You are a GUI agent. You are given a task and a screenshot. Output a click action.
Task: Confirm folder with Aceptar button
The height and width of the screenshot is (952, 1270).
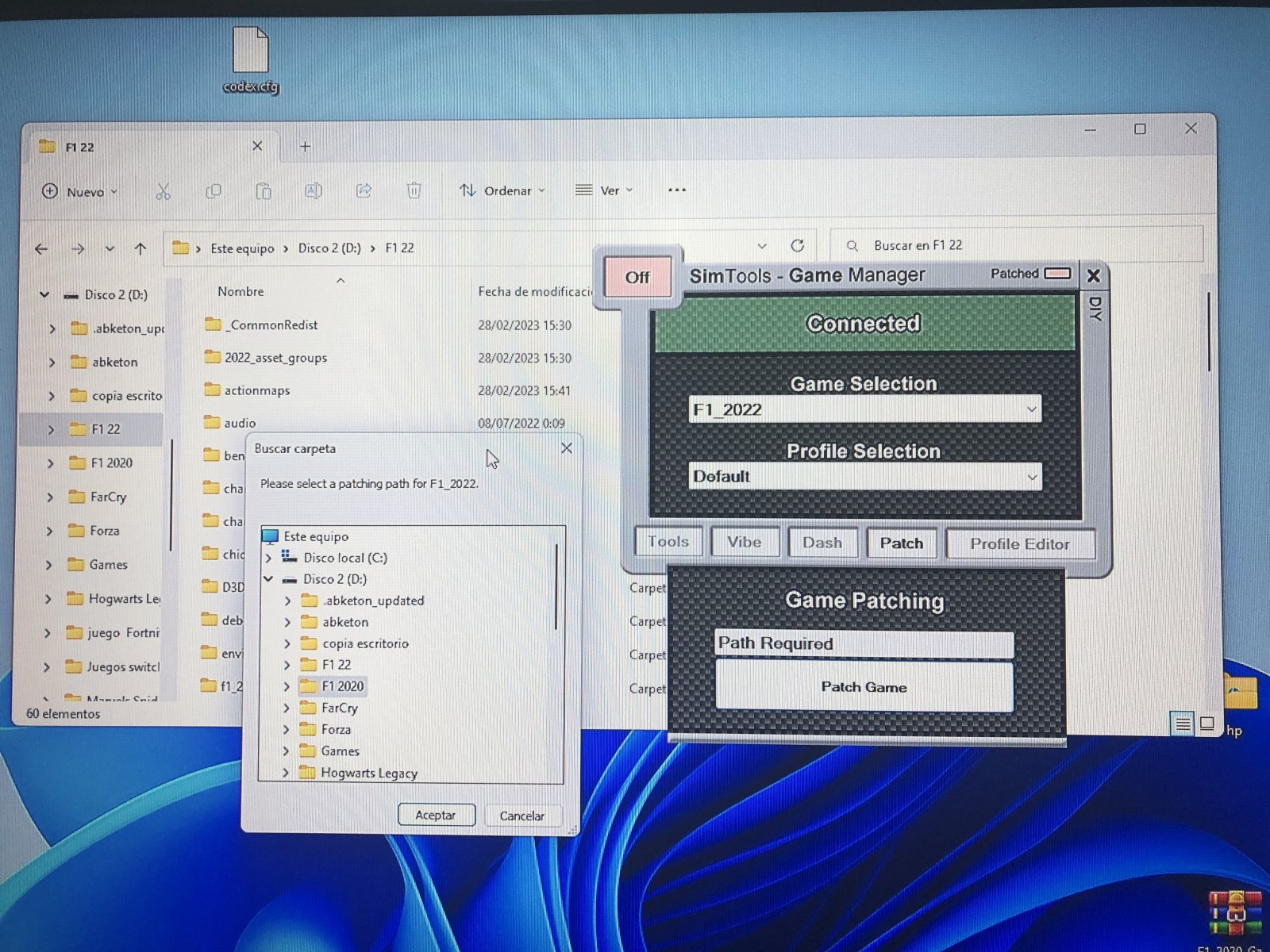click(436, 815)
